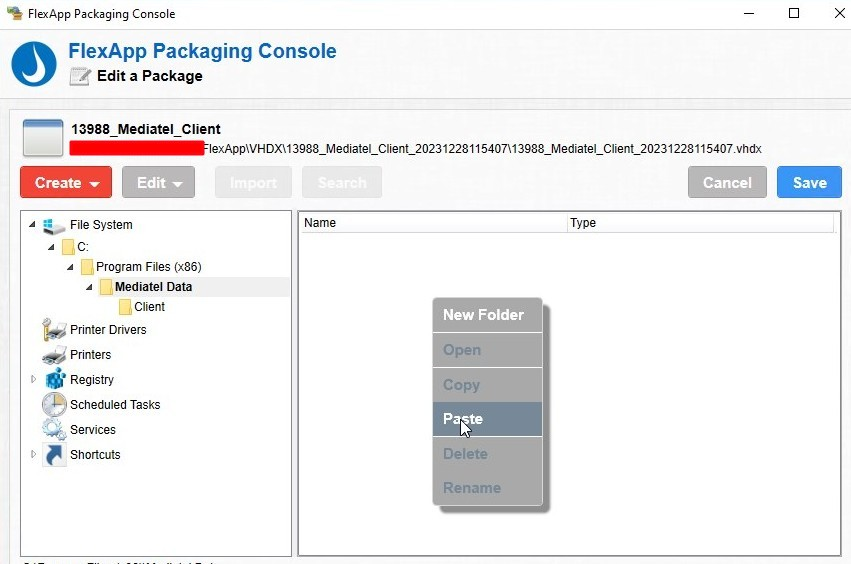Image resolution: width=851 pixels, height=564 pixels.
Task: Open the Create dropdown button
Action: click(66, 182)
